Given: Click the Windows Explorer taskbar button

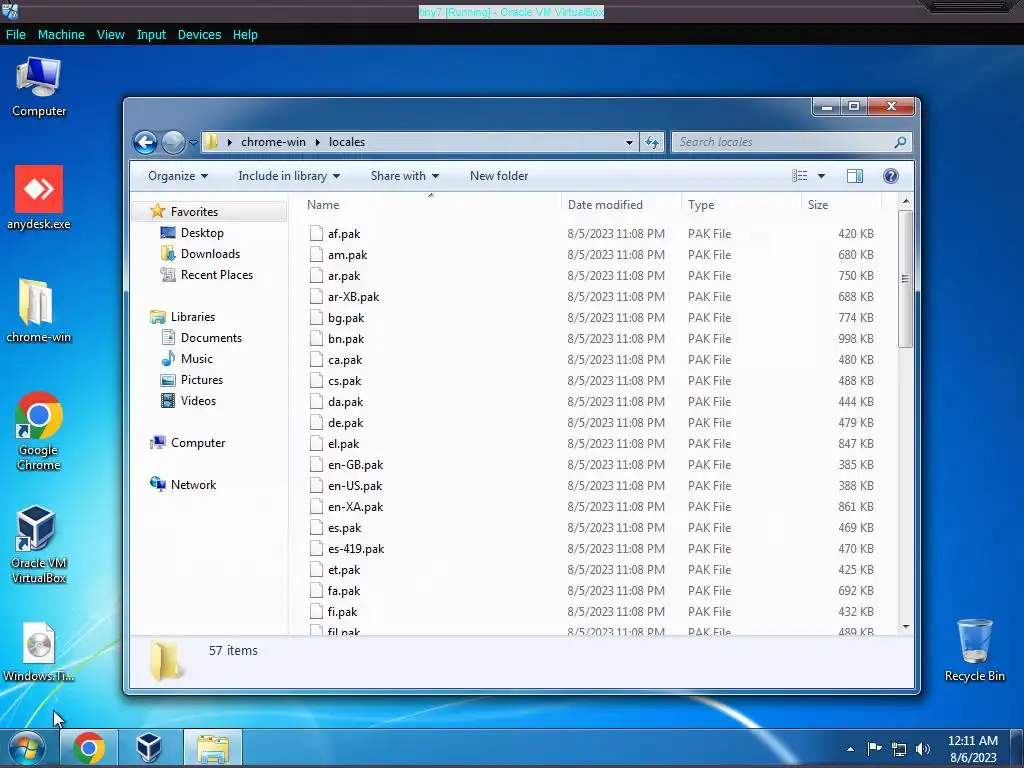Looking at the screenshot, I should [213, 748].
